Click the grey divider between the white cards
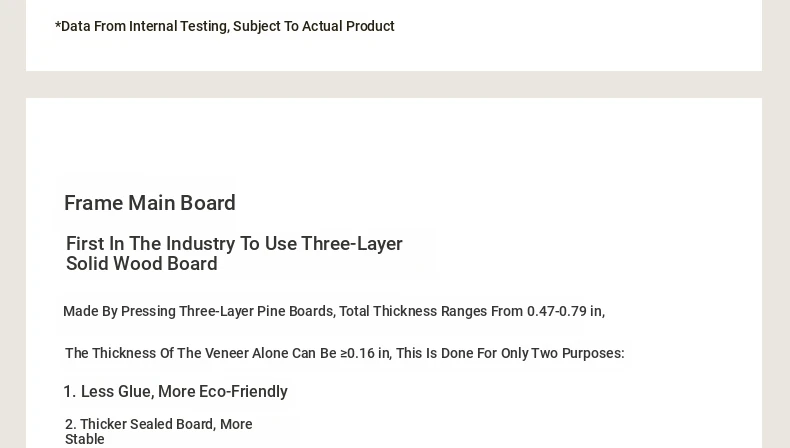This screenshot has height=448, width=790. click(x=394, y=85)
